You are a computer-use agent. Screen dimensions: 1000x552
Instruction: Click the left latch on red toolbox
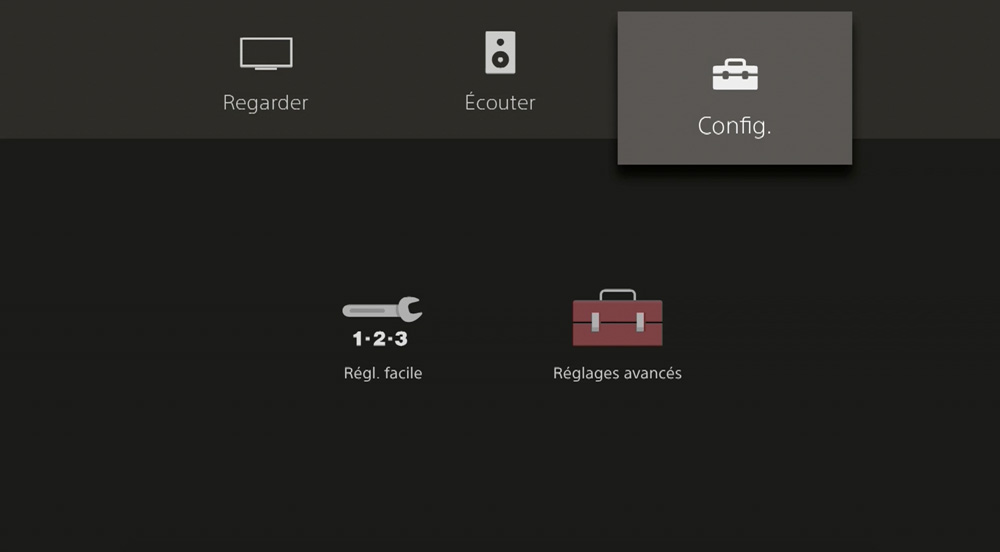(x=595, y=323)
